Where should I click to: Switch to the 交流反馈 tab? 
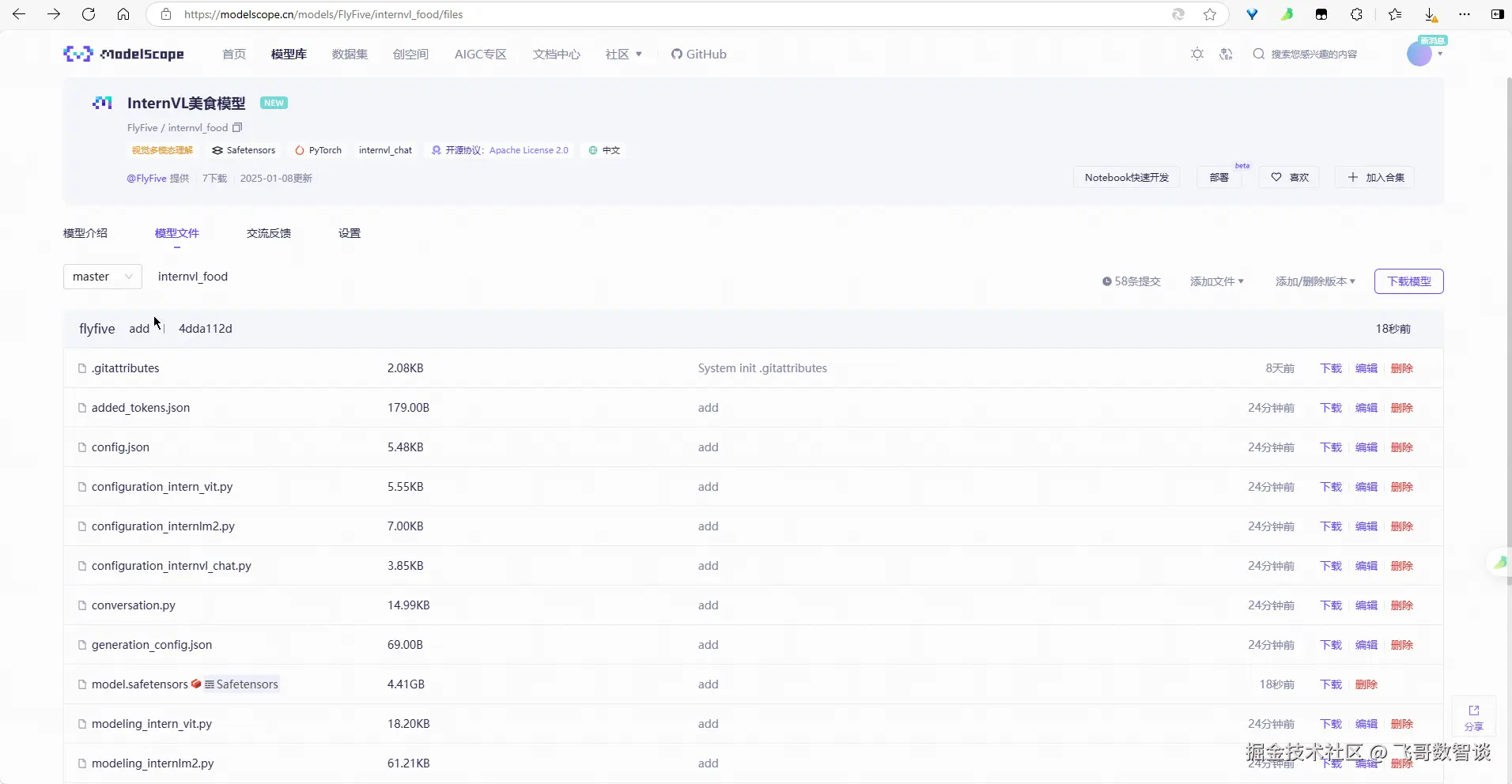pos(269,233)
